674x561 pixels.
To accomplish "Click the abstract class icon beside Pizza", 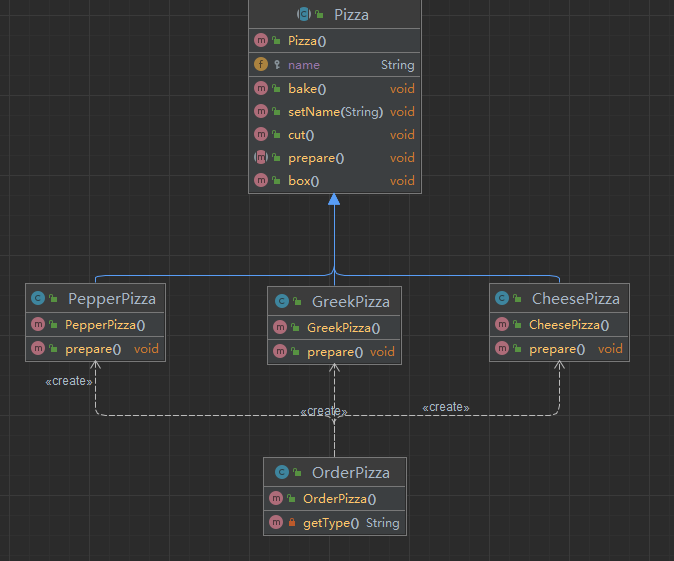I will click(304, 14).
